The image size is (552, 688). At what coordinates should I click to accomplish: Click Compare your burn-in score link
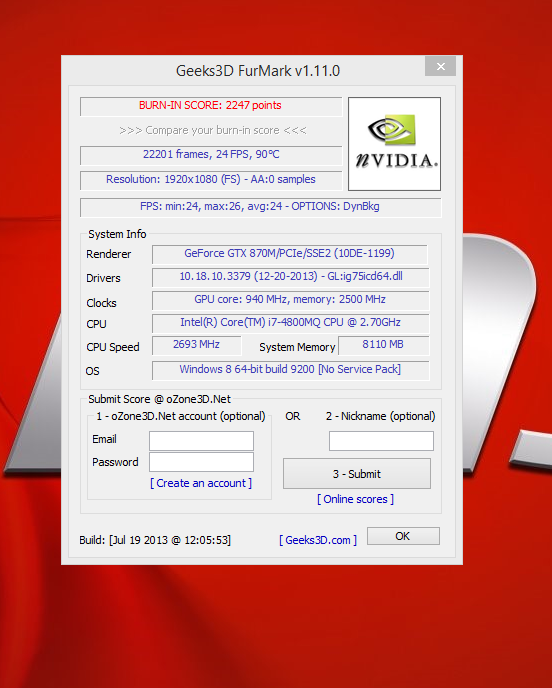pyautogui.click(x=213, y=130)
